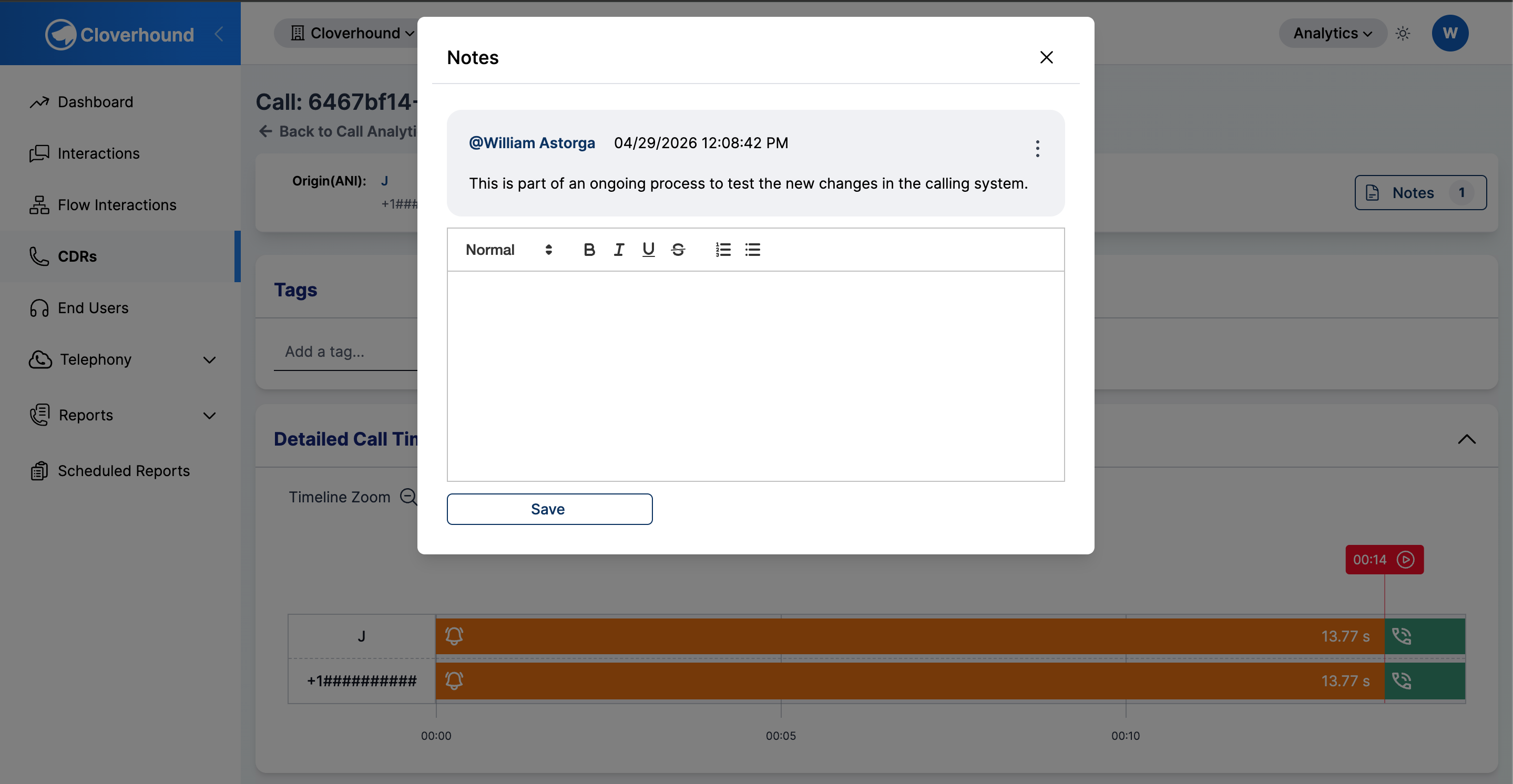The image size is (1513, 784).
Task: Click the Add a tag input field
Action: 345,351
